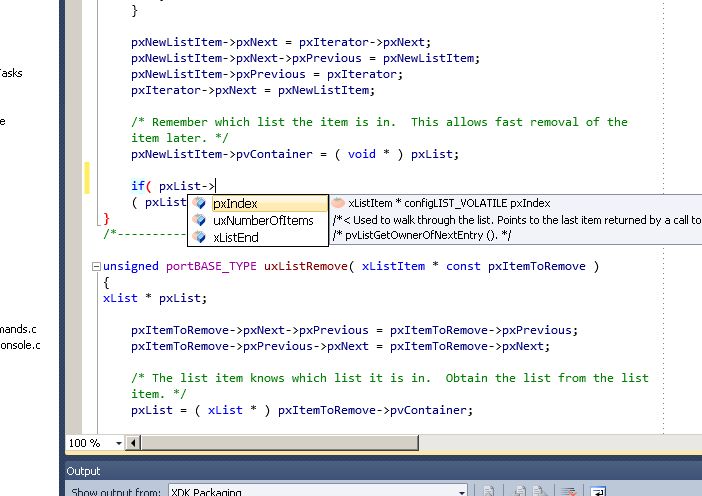Image resolution: width=702 pixels, height=496 pixels.
Task: Click the field icon beside xListEnd
Action: [x=200, y=237]
